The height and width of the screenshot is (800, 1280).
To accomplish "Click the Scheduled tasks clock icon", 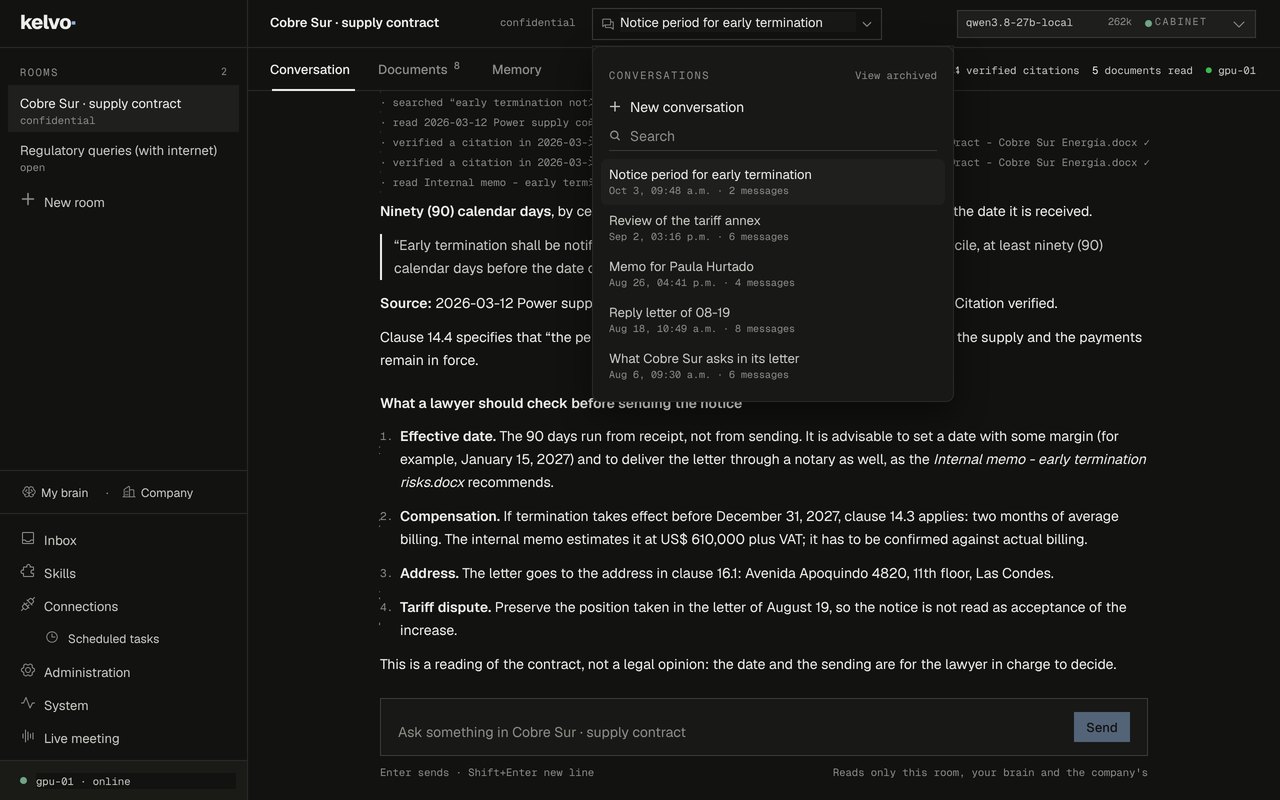I will tap(52, 637).
